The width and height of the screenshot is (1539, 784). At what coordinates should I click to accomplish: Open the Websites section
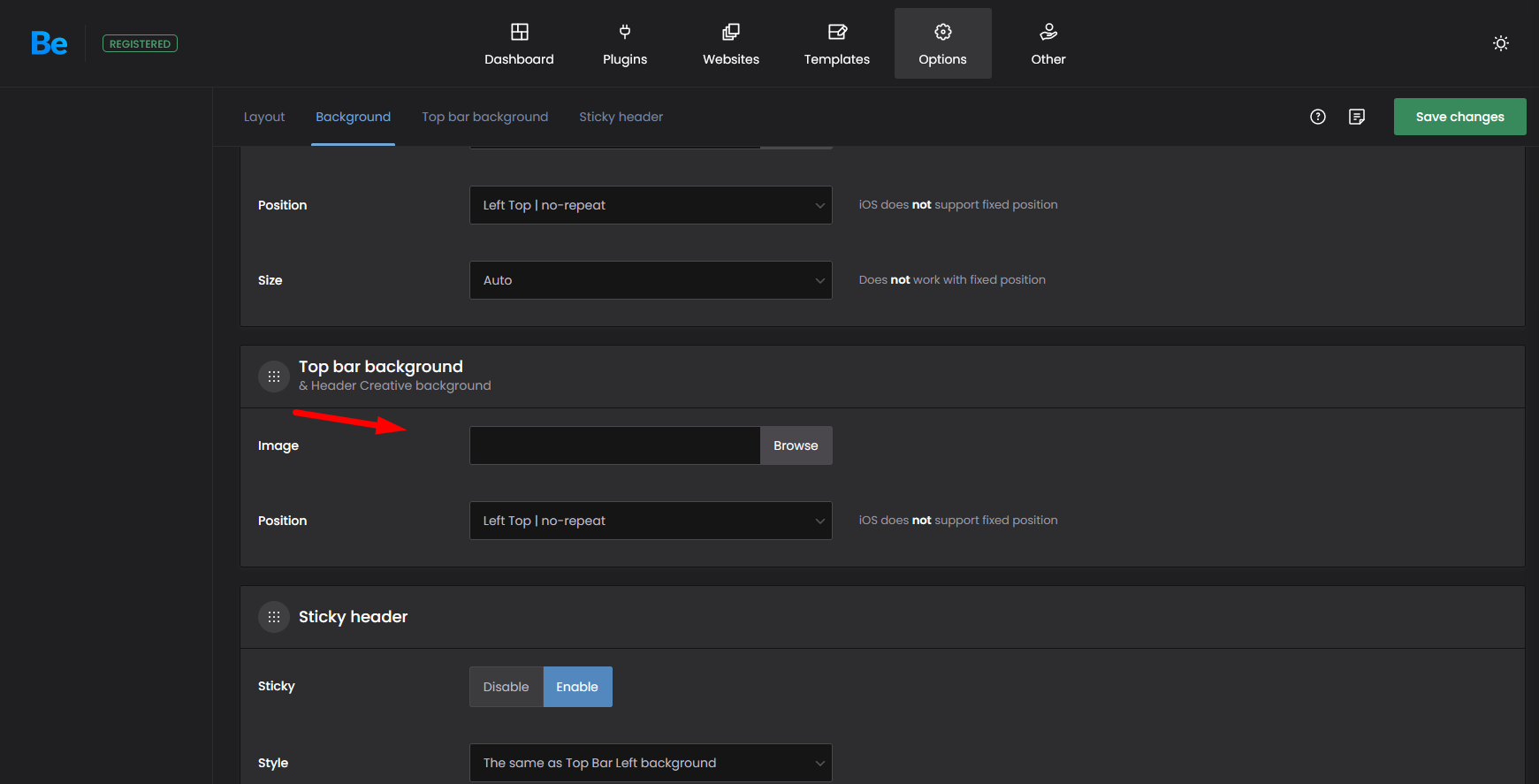[x=731, y=43]
